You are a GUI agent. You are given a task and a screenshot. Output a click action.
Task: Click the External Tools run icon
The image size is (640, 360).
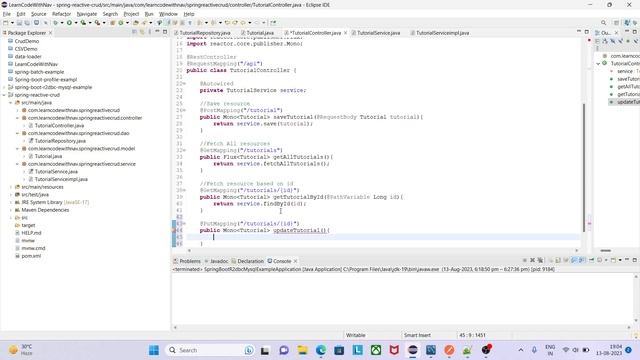97,23
